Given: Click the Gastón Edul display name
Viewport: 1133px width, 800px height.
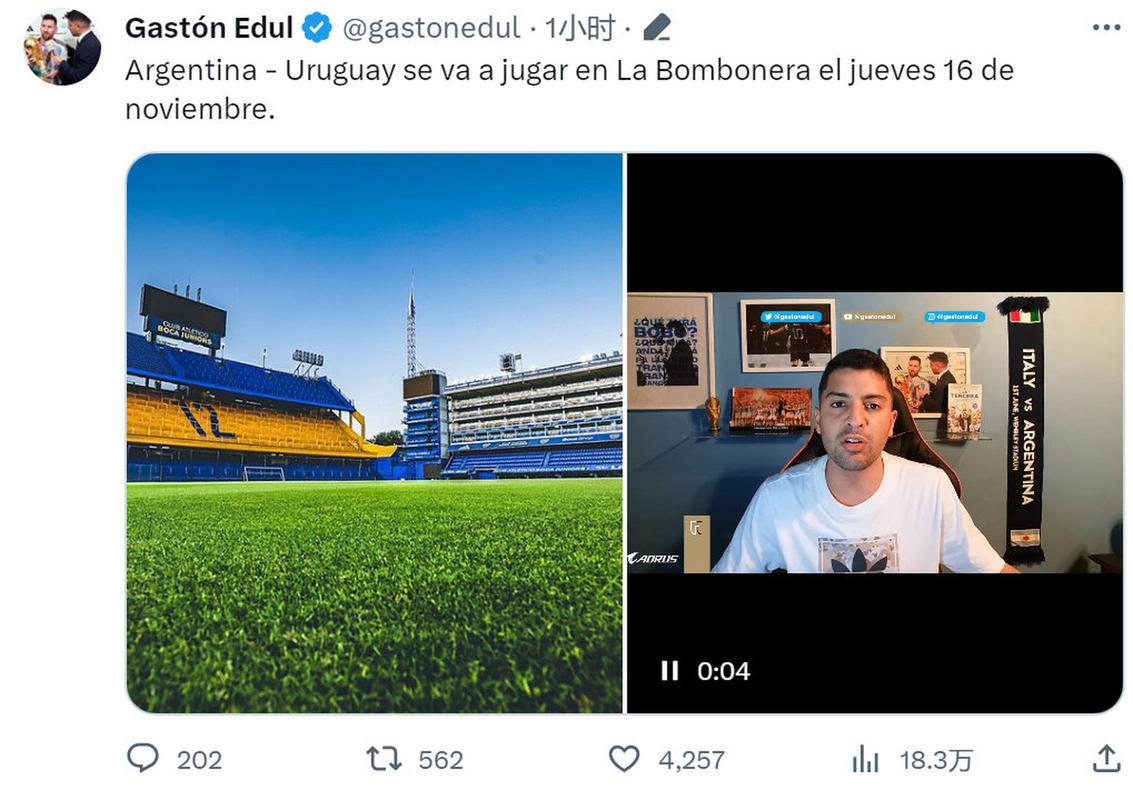Looking at the screenshot, I should click(208, 29).
